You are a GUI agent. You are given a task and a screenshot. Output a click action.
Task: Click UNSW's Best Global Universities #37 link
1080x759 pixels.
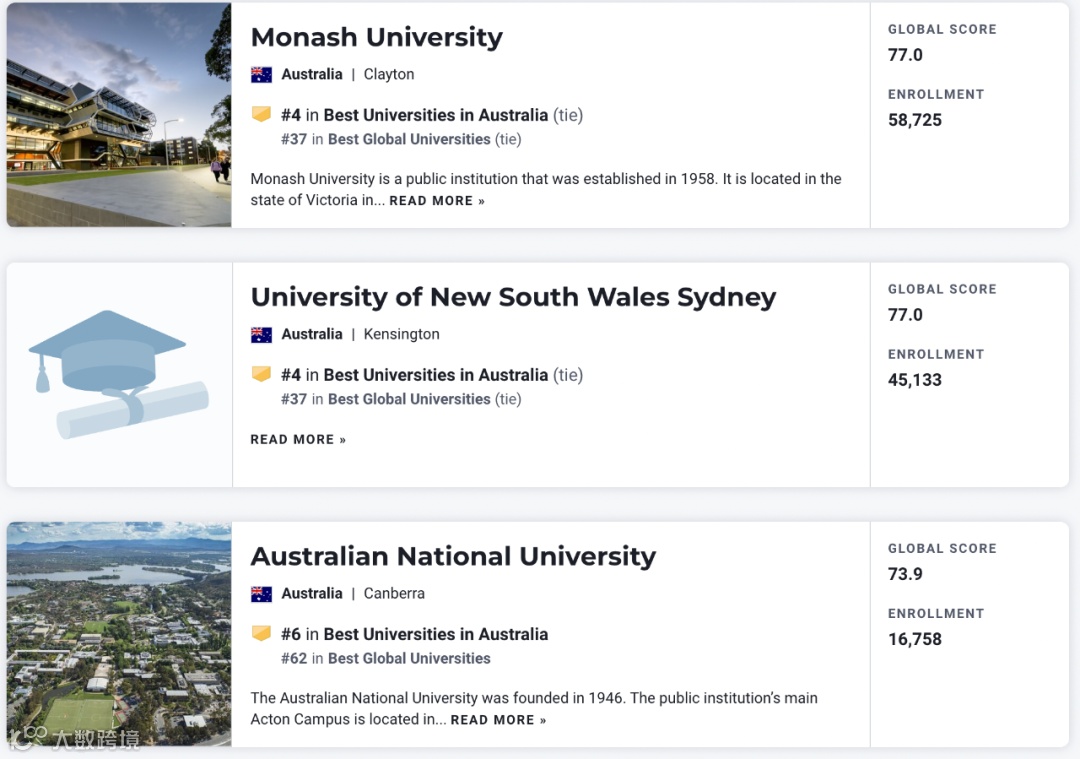(409, 399)
